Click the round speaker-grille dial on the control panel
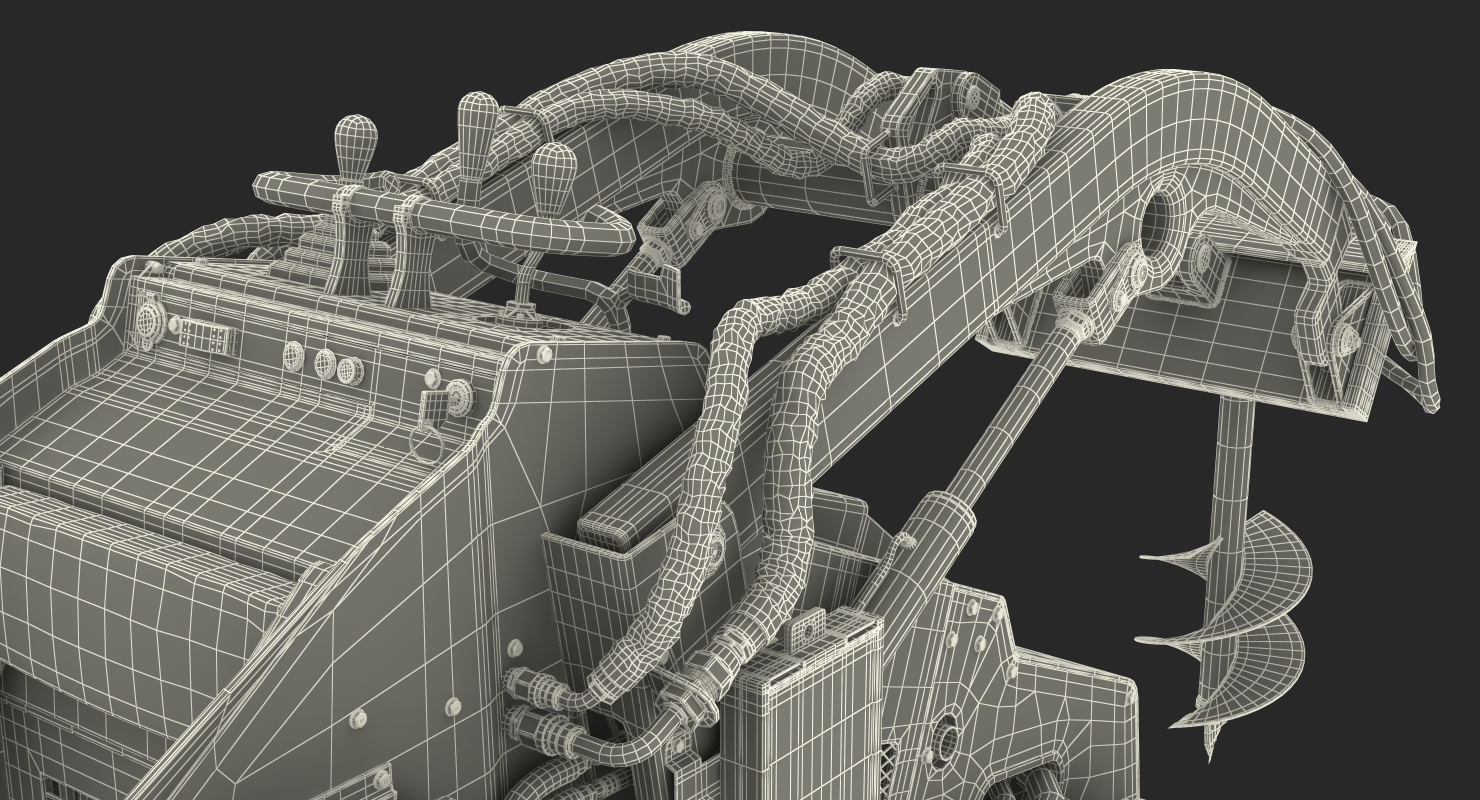Viewport: 1480px width, 800px height. point(150,321)
